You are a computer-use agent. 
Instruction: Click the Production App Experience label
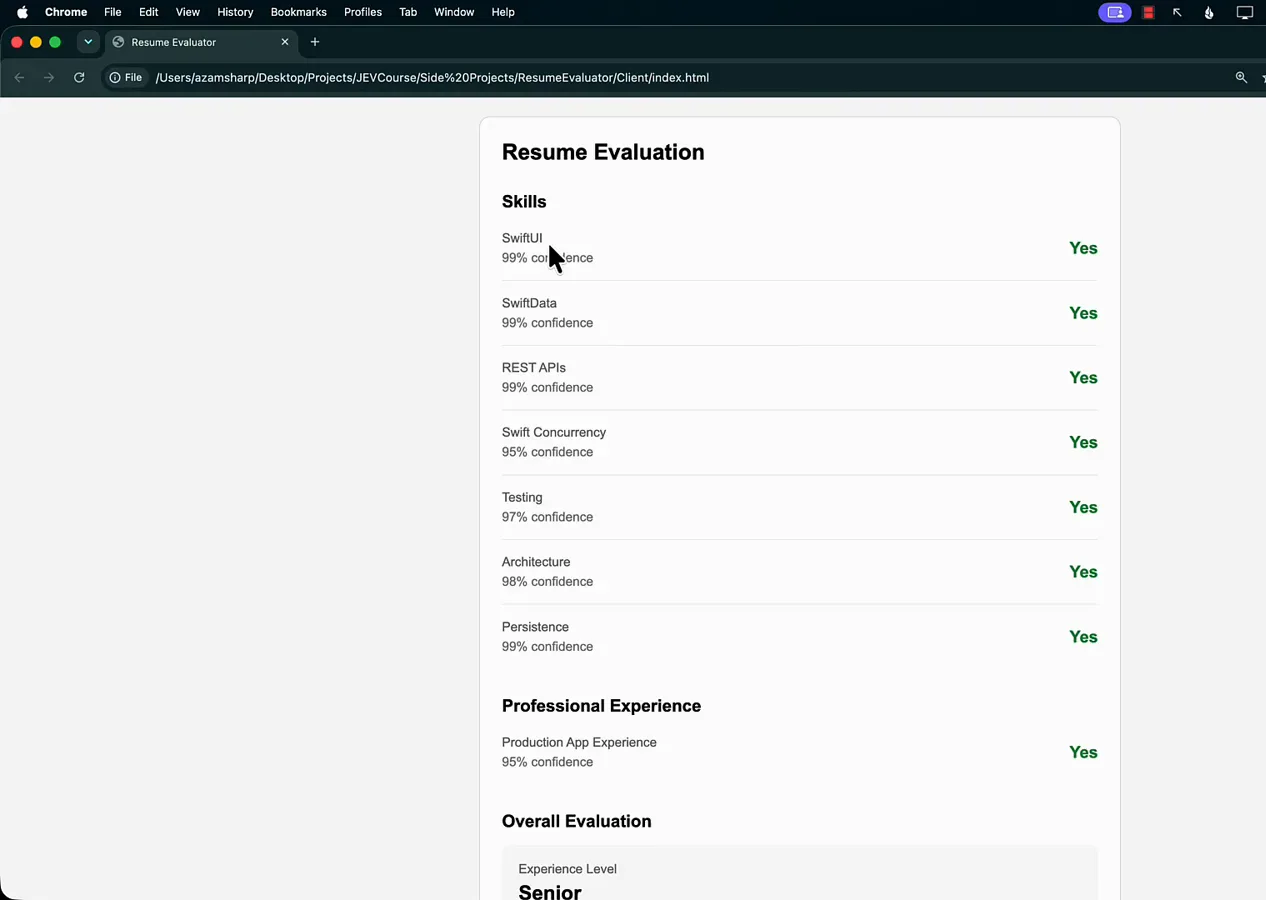point(579,742)
